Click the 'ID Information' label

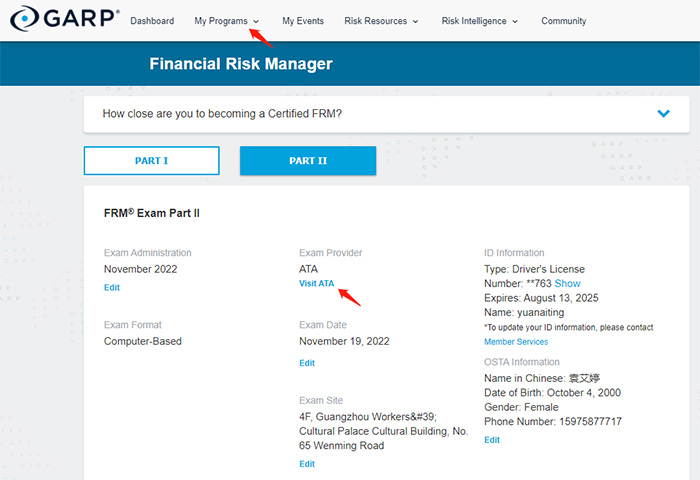pyautogui.click(x=514, y=253)
